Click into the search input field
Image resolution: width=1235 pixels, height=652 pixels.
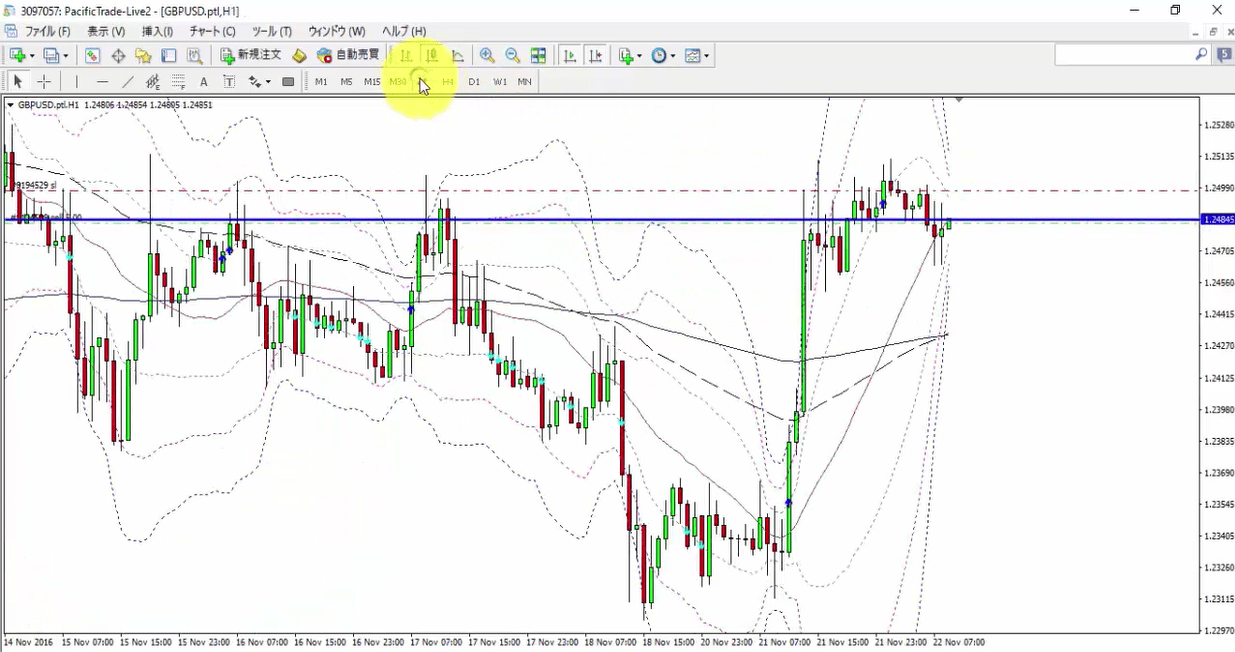click(1124, 56)
